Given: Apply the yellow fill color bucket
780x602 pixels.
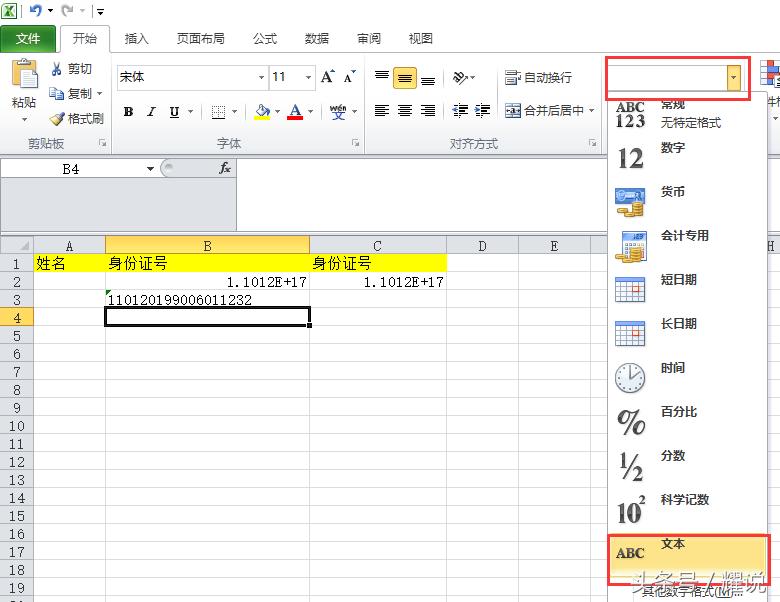Looking at the screenshot, I should 262,112.
